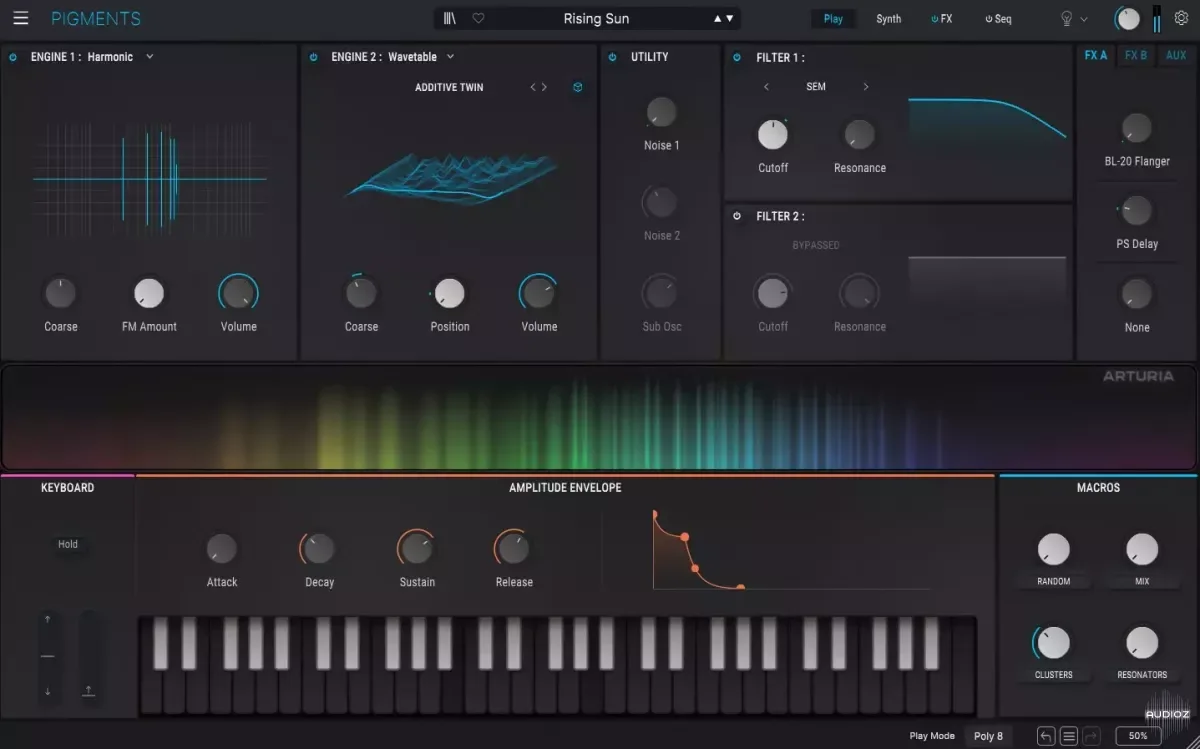
Task: Select previous wavetable with left chevron
Action: click(533, 87)
